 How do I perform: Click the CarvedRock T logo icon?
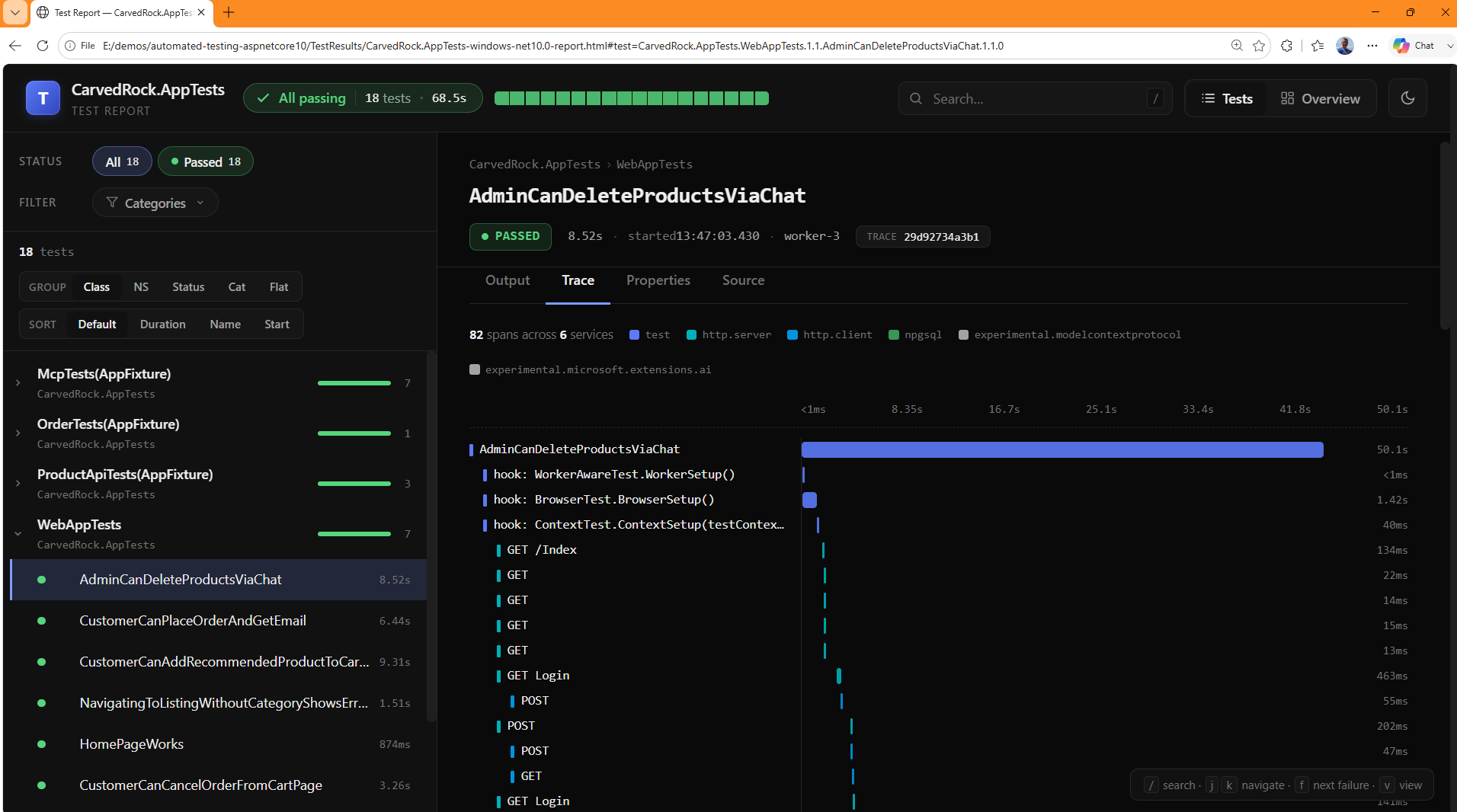[x=43, y=98]
